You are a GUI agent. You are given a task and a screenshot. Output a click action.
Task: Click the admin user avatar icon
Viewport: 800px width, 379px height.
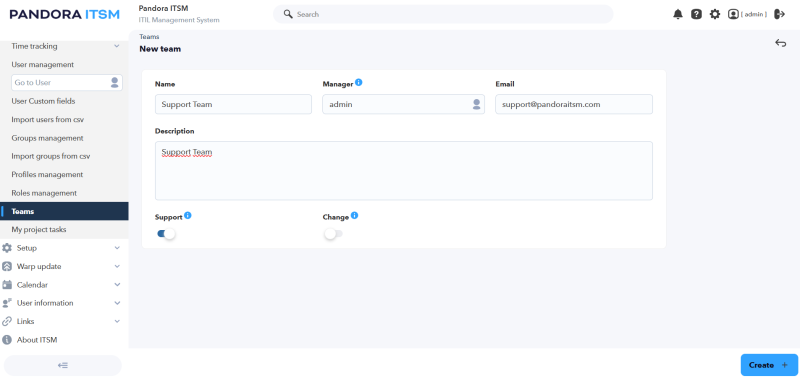[733, 14]
